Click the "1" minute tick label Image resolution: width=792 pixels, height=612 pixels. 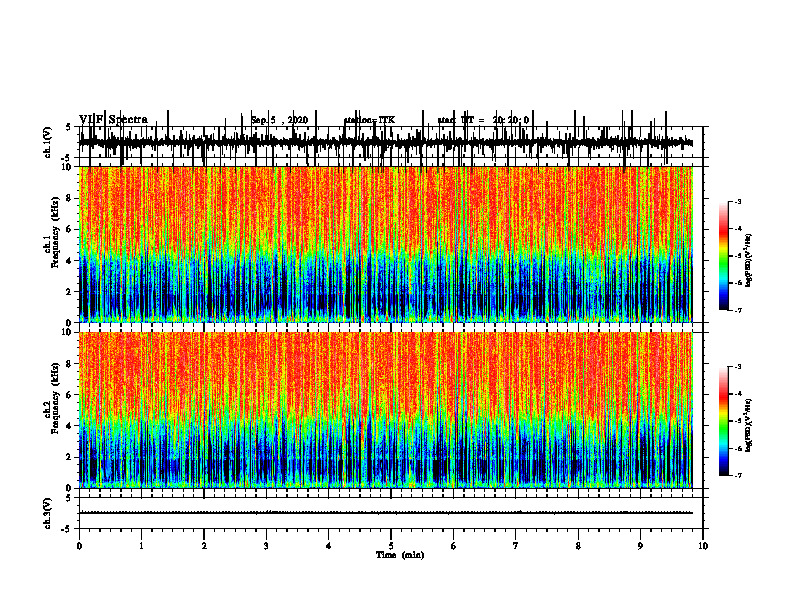141,546
